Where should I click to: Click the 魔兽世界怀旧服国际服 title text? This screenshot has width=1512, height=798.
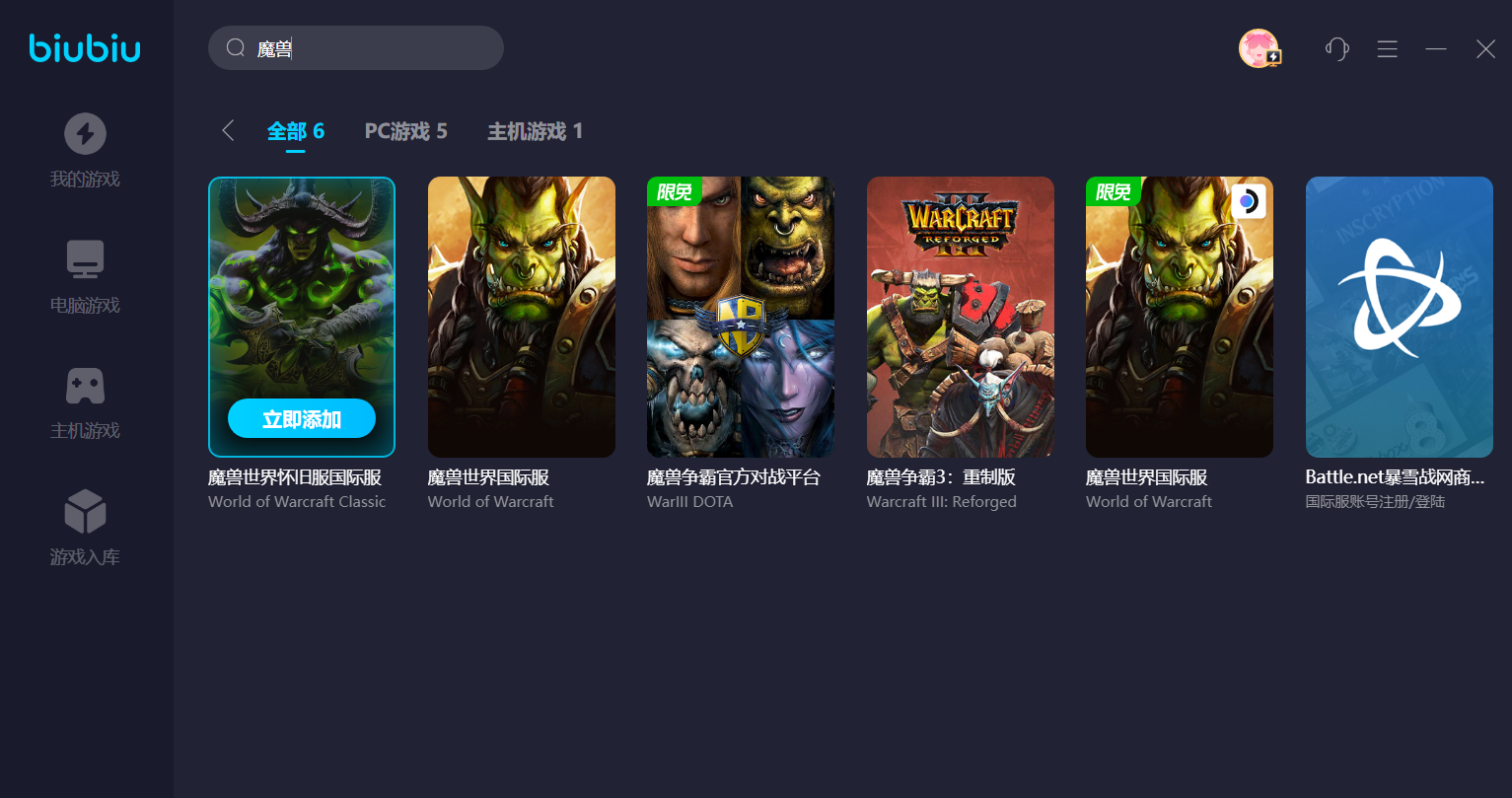295,477
